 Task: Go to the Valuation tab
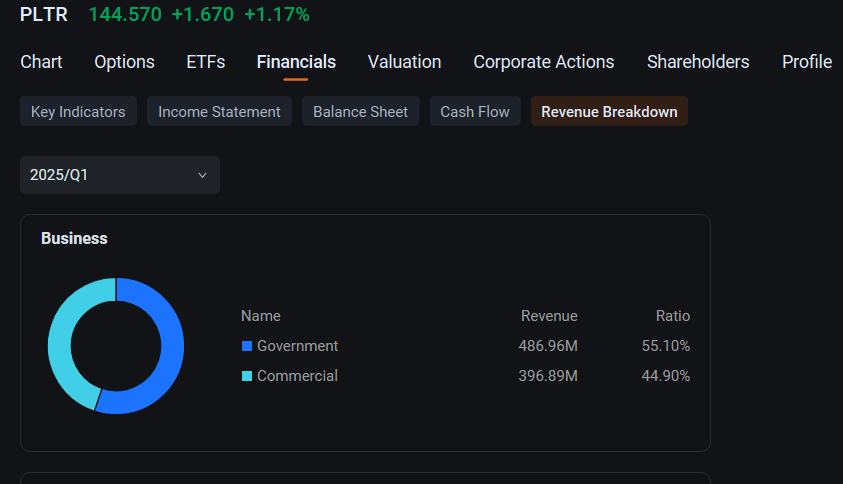[404, 62]
